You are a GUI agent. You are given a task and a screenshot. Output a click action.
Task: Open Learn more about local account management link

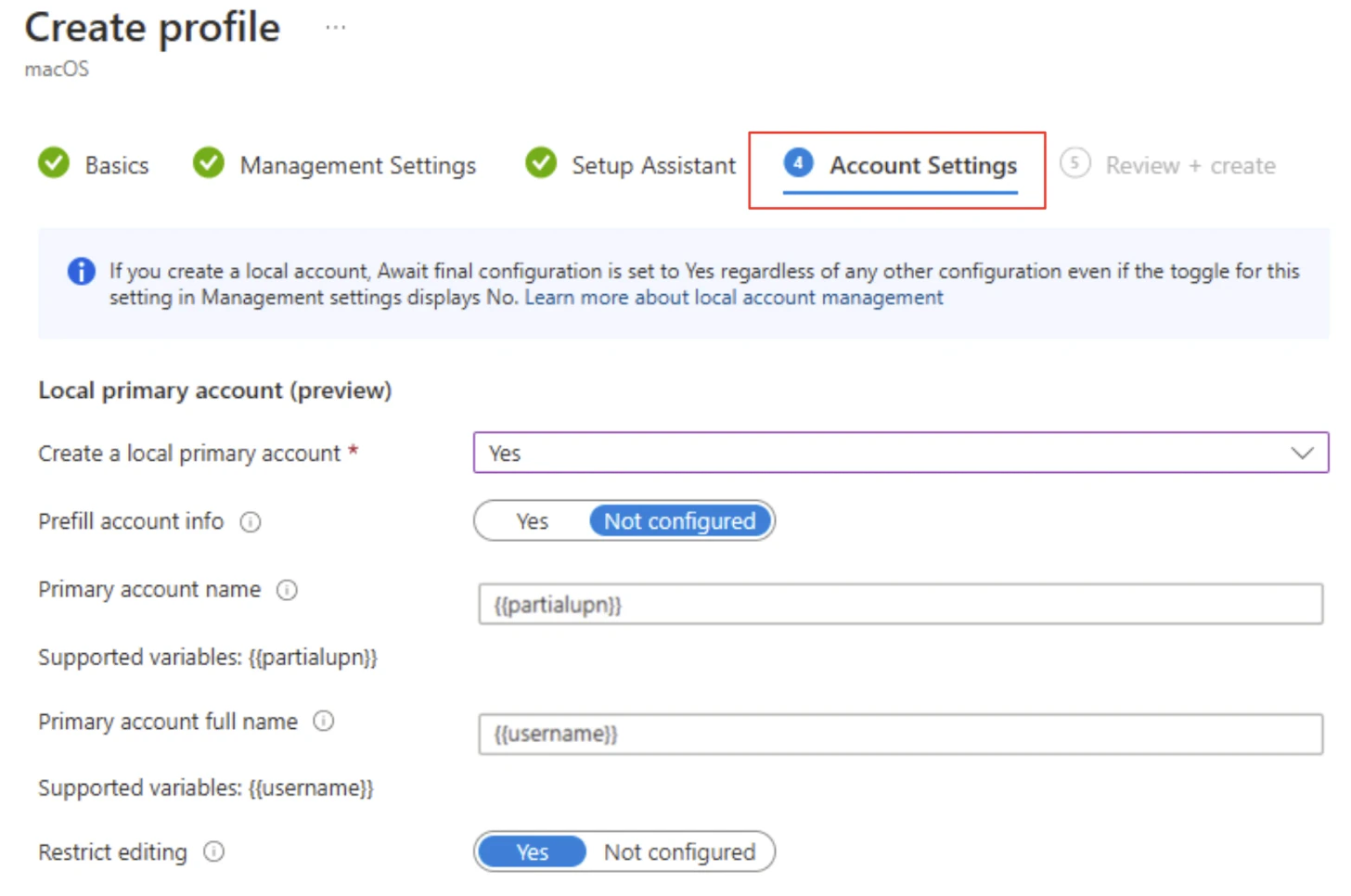point(733,298)
